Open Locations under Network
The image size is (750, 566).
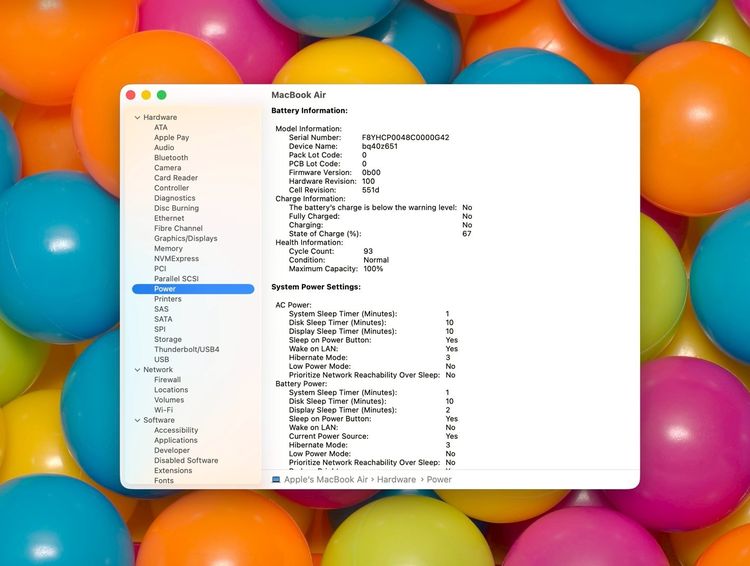point(171,390)
